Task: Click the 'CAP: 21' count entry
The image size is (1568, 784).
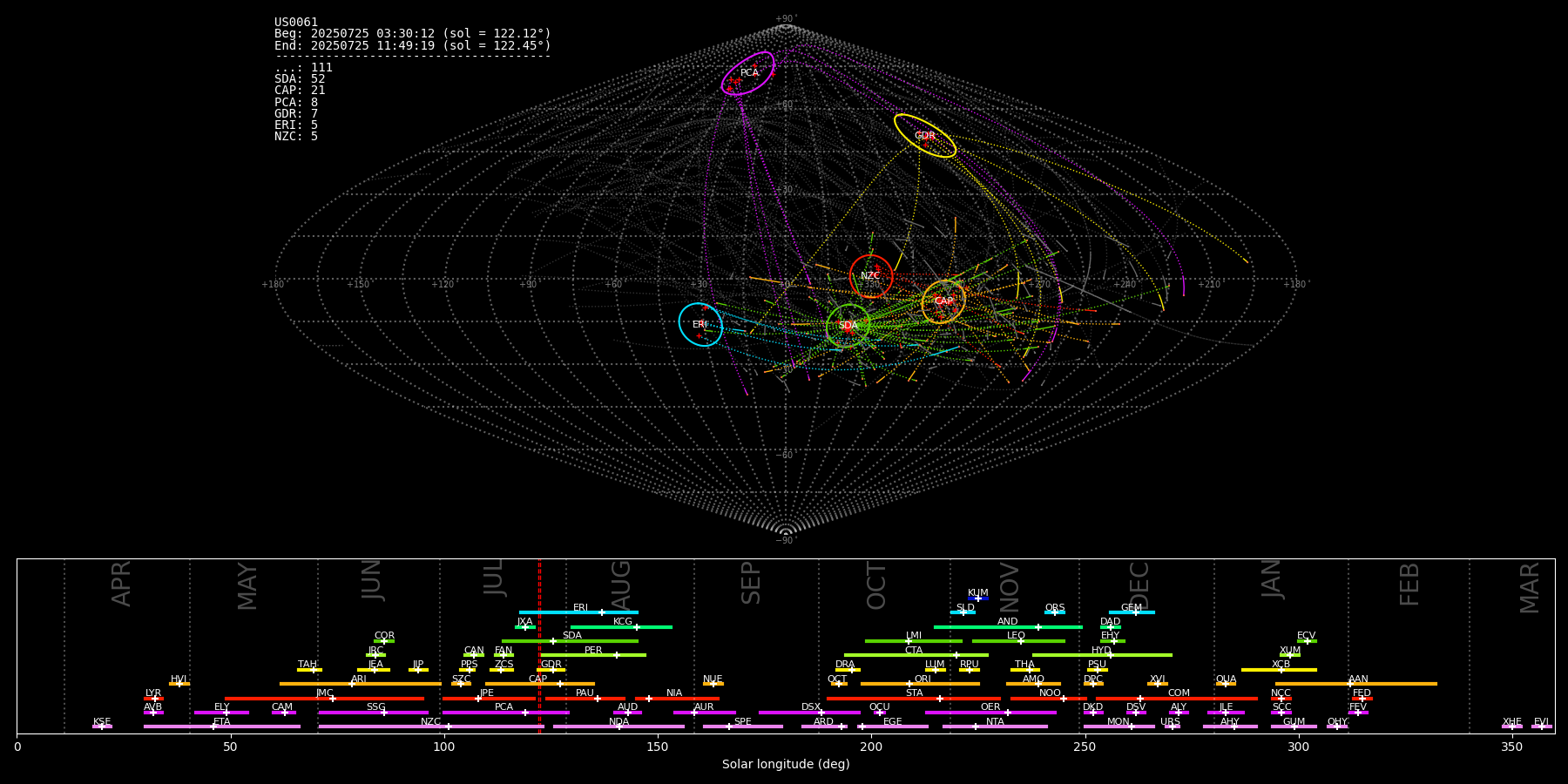Action: 300,91
